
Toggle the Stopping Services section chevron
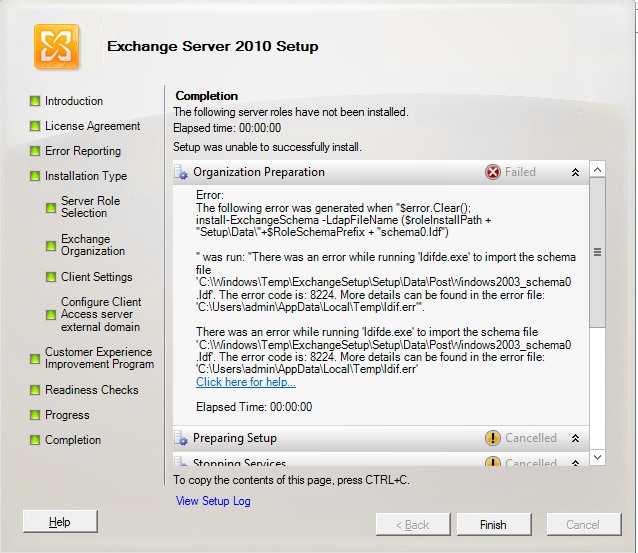[x=575, y=463]
